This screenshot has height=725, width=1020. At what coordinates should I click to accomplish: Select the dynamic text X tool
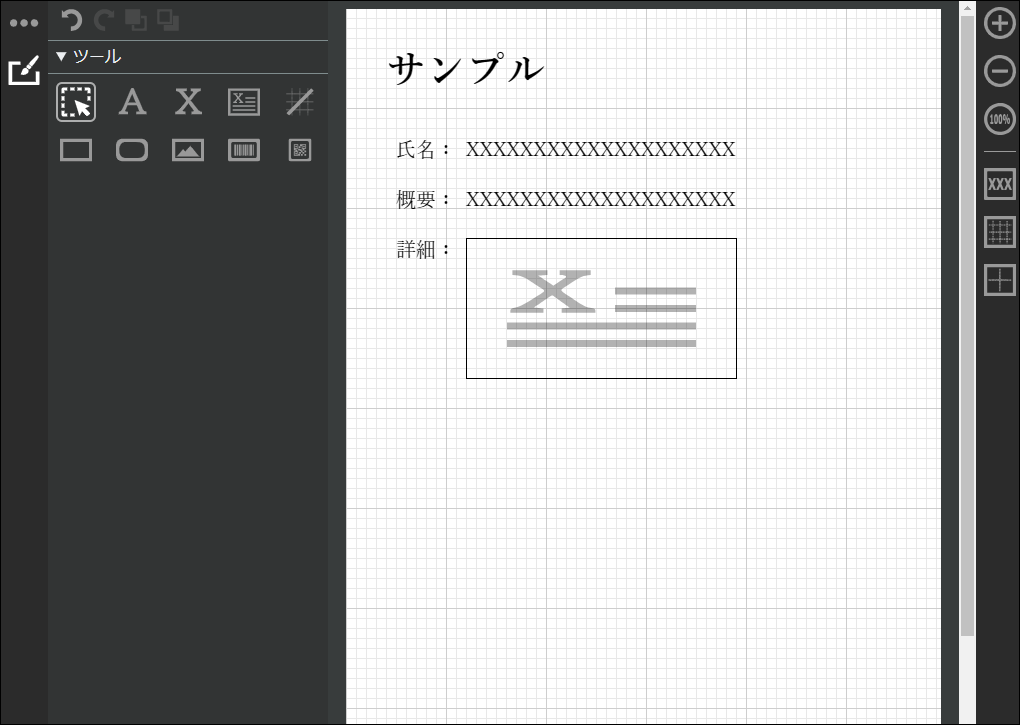tap(188, 102)
